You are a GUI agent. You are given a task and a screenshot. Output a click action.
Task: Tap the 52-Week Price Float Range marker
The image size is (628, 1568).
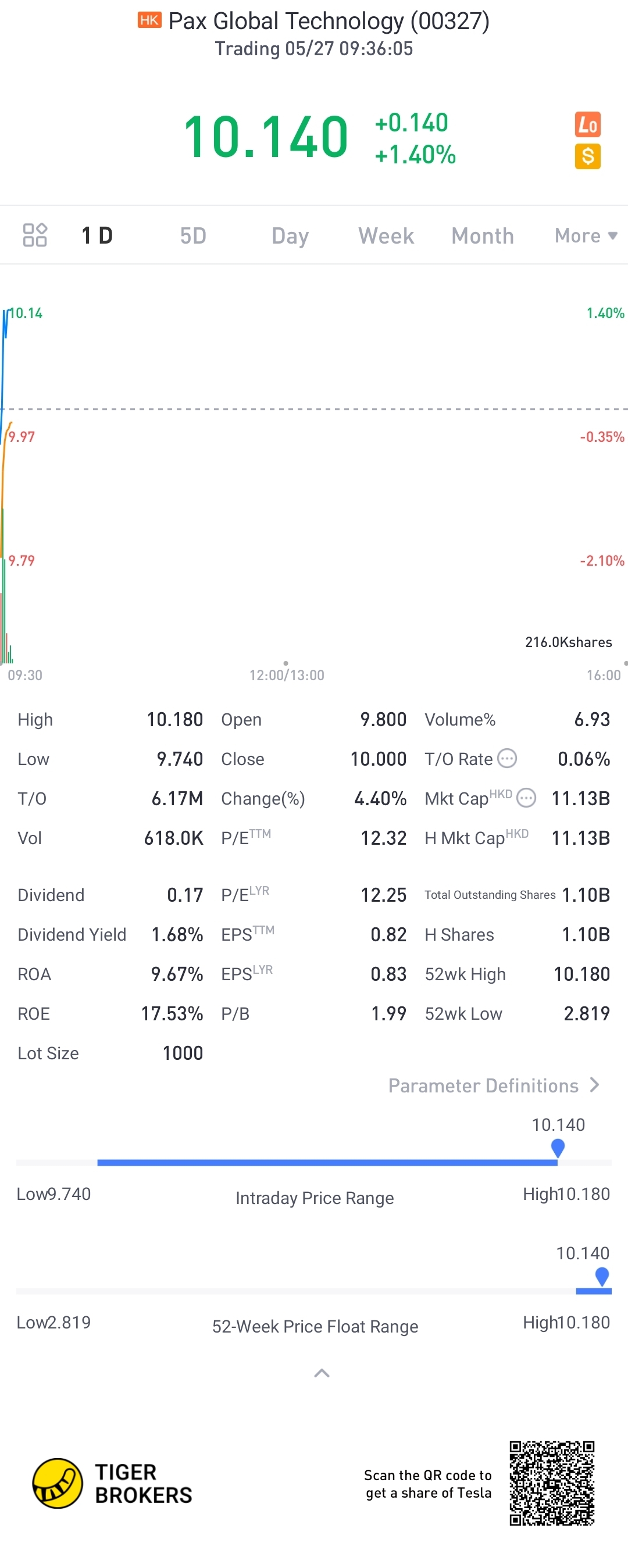click(602, 1276)
